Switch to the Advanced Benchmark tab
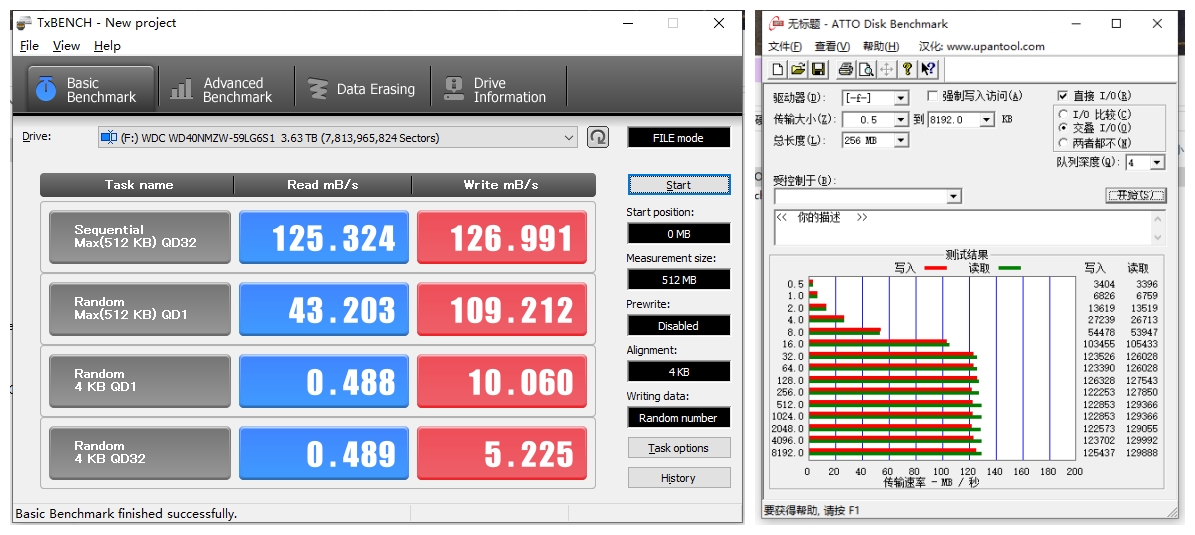The height and width of the screenshot is (535, 1195). click(222, 89)
